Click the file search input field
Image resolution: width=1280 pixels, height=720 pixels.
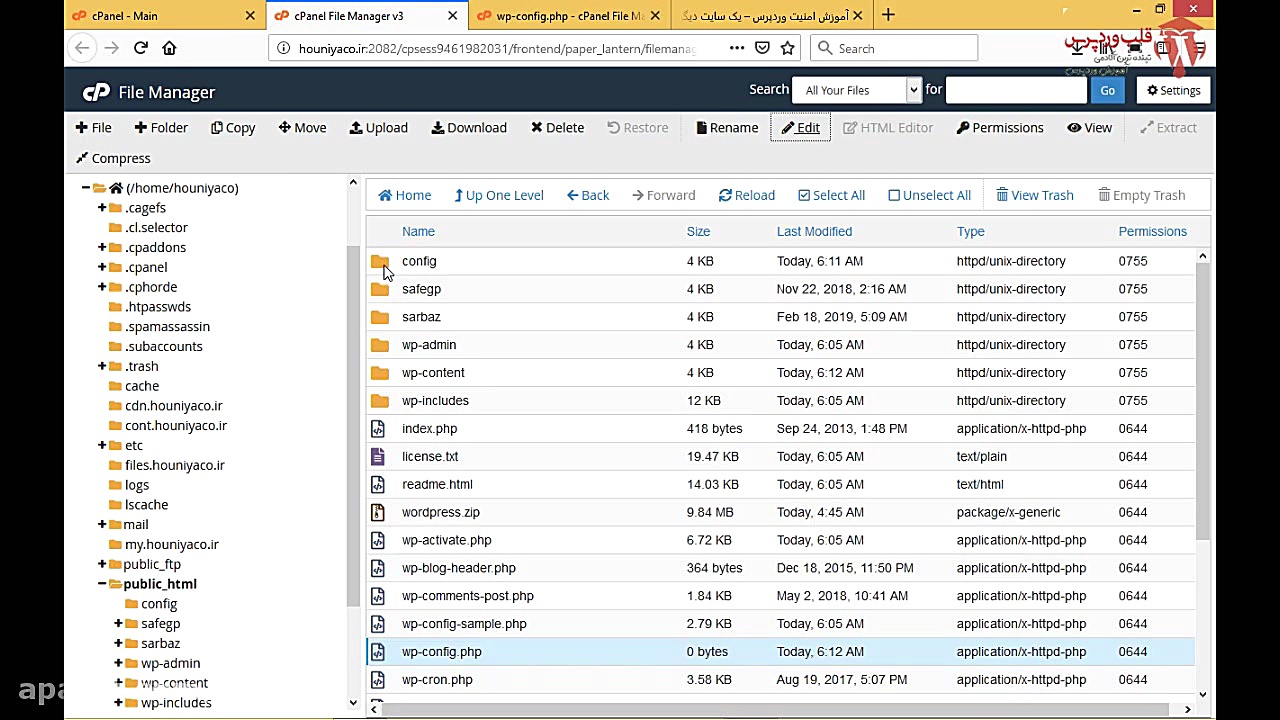coord(1015,90)
